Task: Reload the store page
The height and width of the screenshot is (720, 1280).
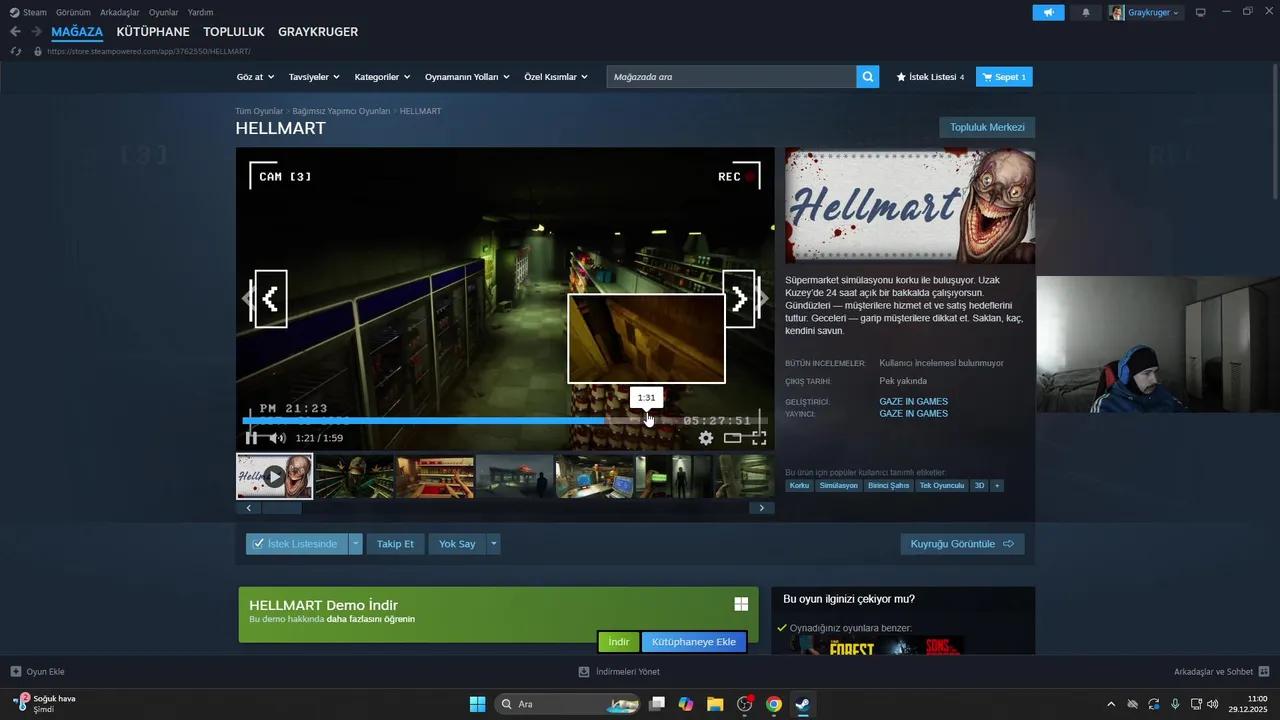Action: [x=16, y=51]
